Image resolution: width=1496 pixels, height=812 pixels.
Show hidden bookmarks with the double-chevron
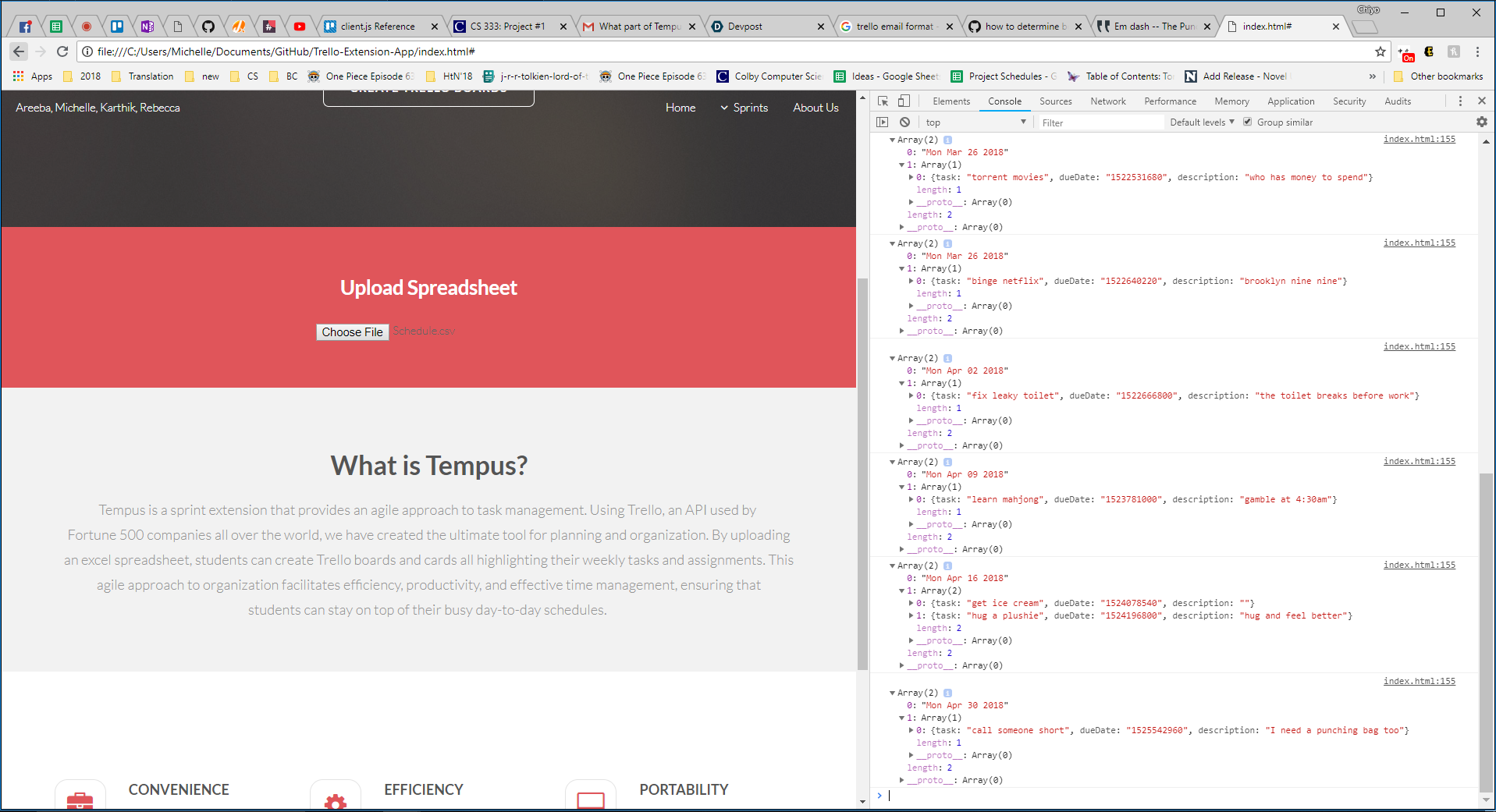[1372, 76]
